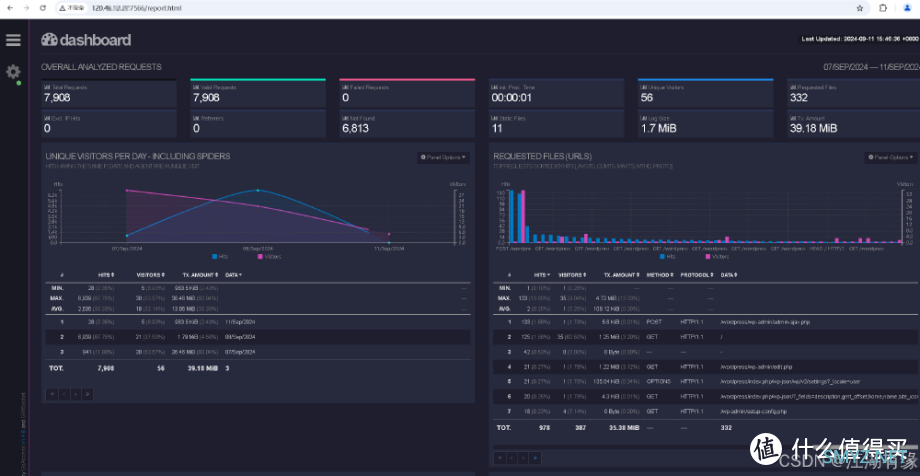Go forward in the browser
The height and width of the screenshot is (476, 920).
[26, 8]
